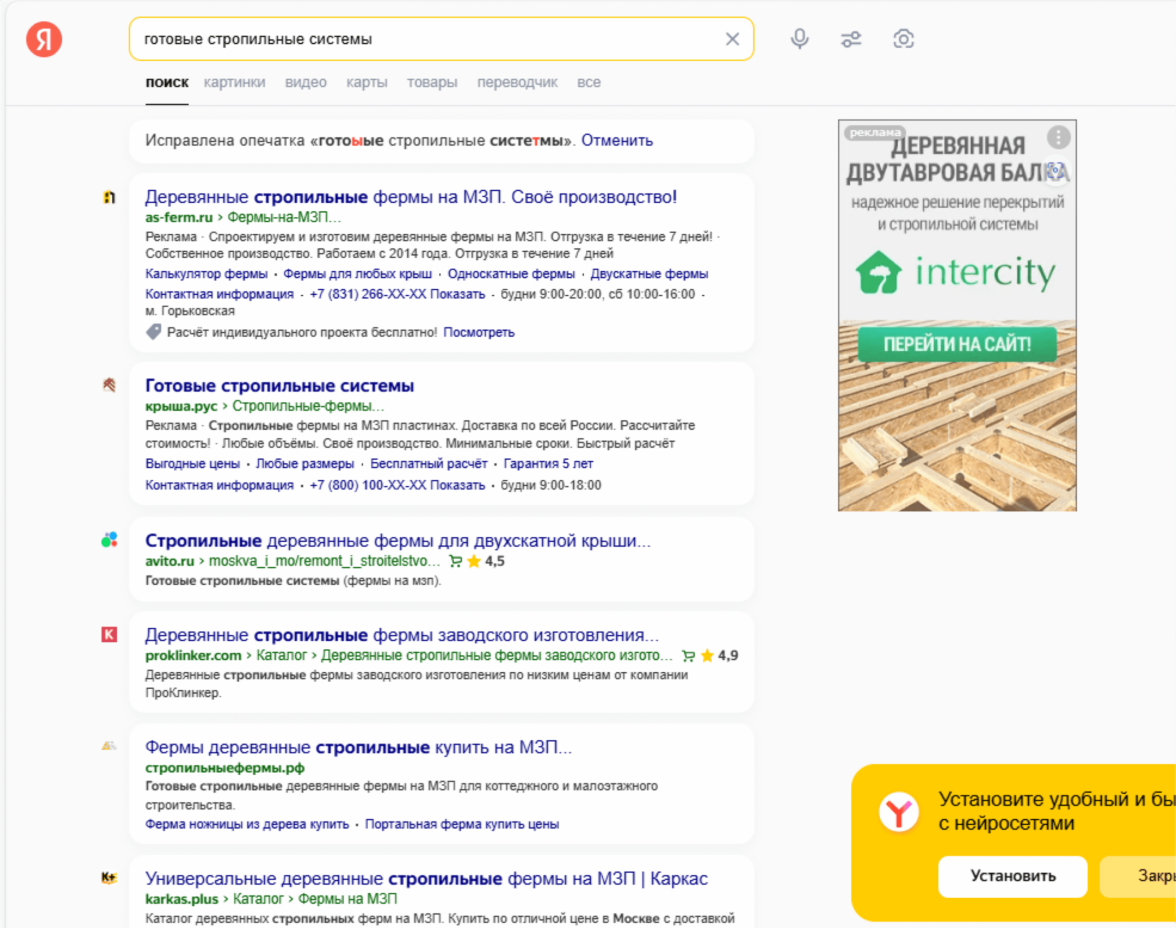Clear the search query with X icon
The width and height of the screenshot is (1176, 928).
(x=732, y=39)
